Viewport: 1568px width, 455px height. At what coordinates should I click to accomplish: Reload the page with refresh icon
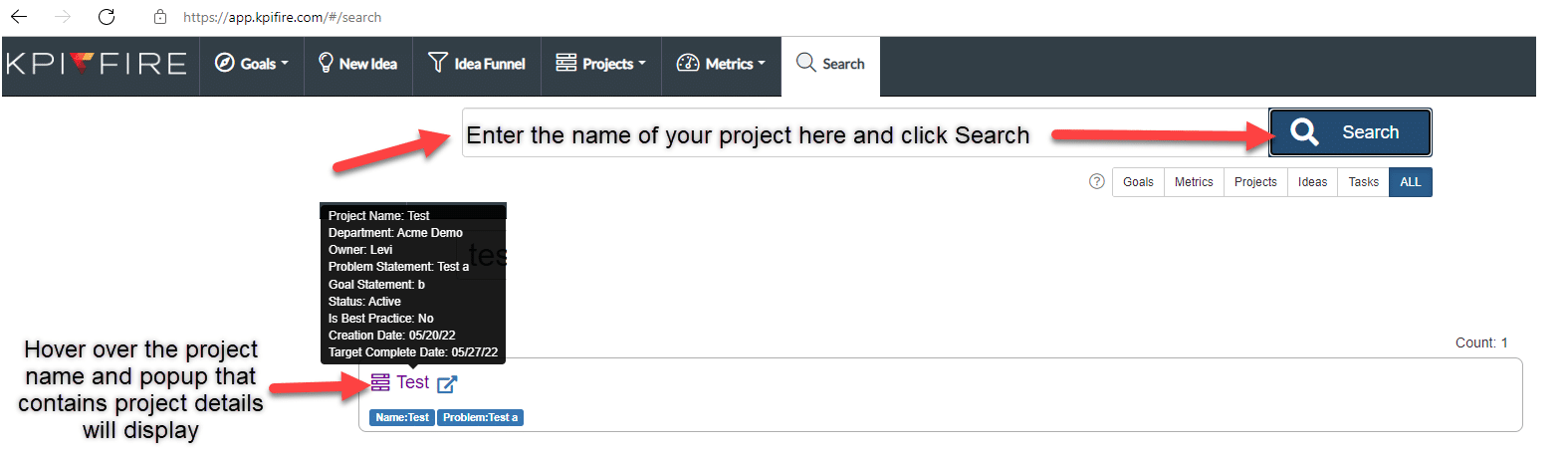107,17
